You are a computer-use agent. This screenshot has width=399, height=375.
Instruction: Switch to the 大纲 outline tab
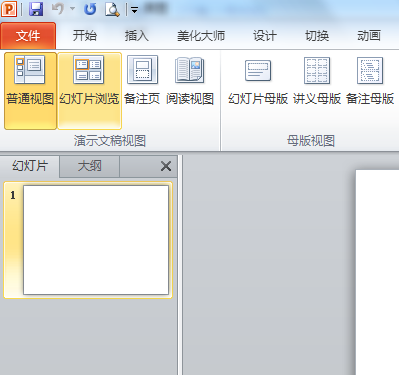pos(89,166)
